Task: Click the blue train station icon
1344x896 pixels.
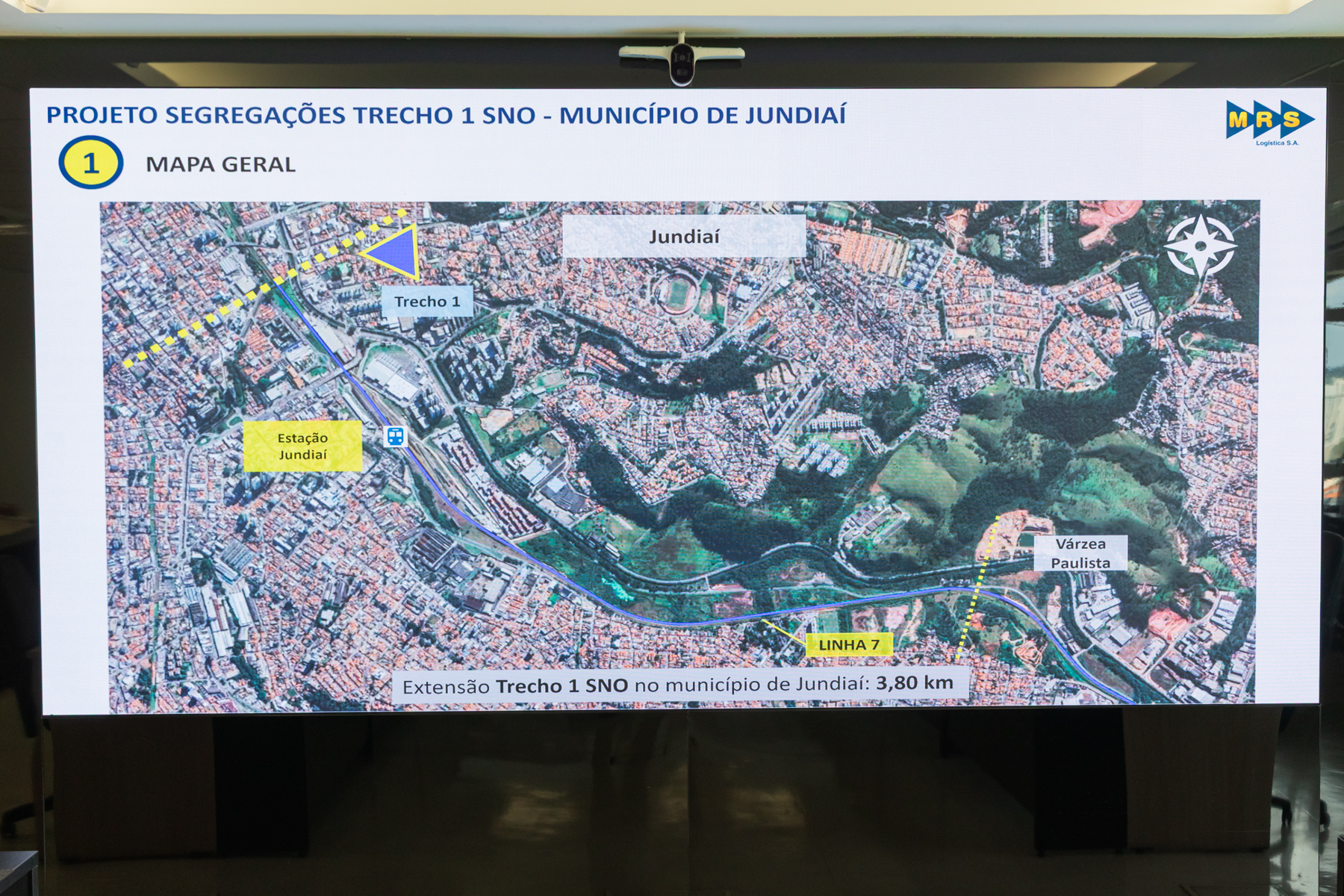Action: [x=395, y=436]
